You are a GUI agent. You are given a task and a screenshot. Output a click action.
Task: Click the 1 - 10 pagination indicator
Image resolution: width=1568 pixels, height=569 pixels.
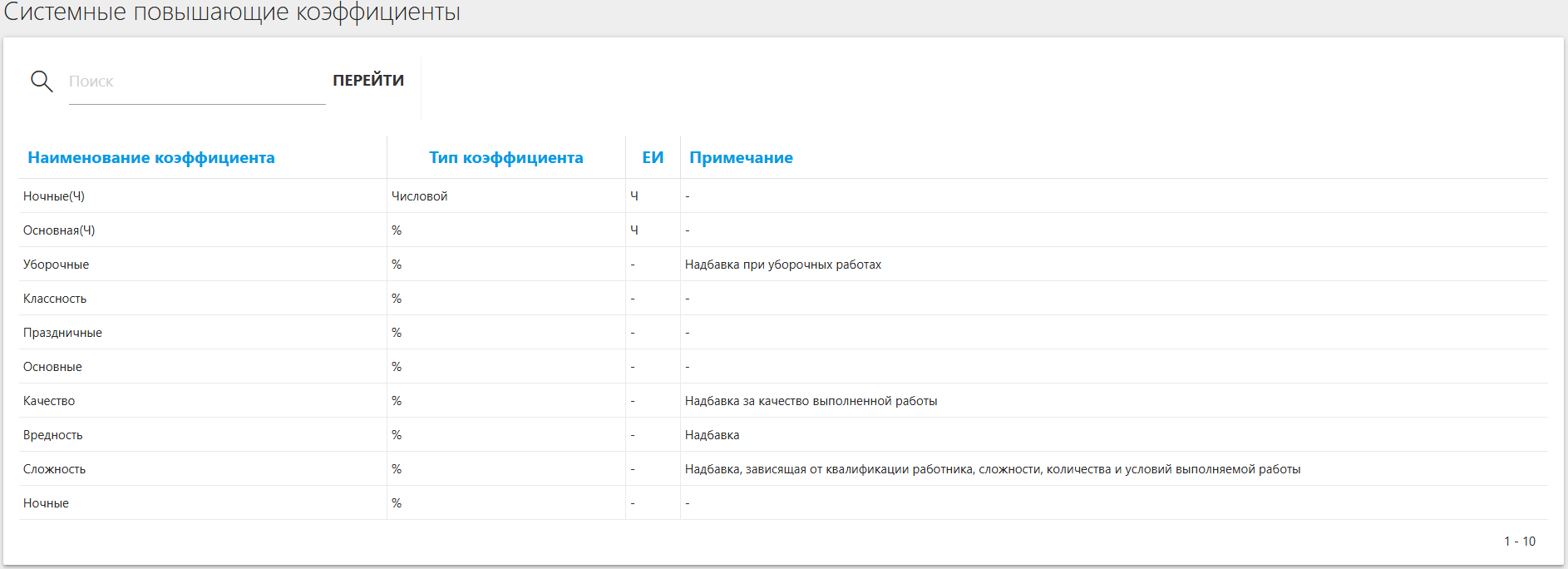1519,541
